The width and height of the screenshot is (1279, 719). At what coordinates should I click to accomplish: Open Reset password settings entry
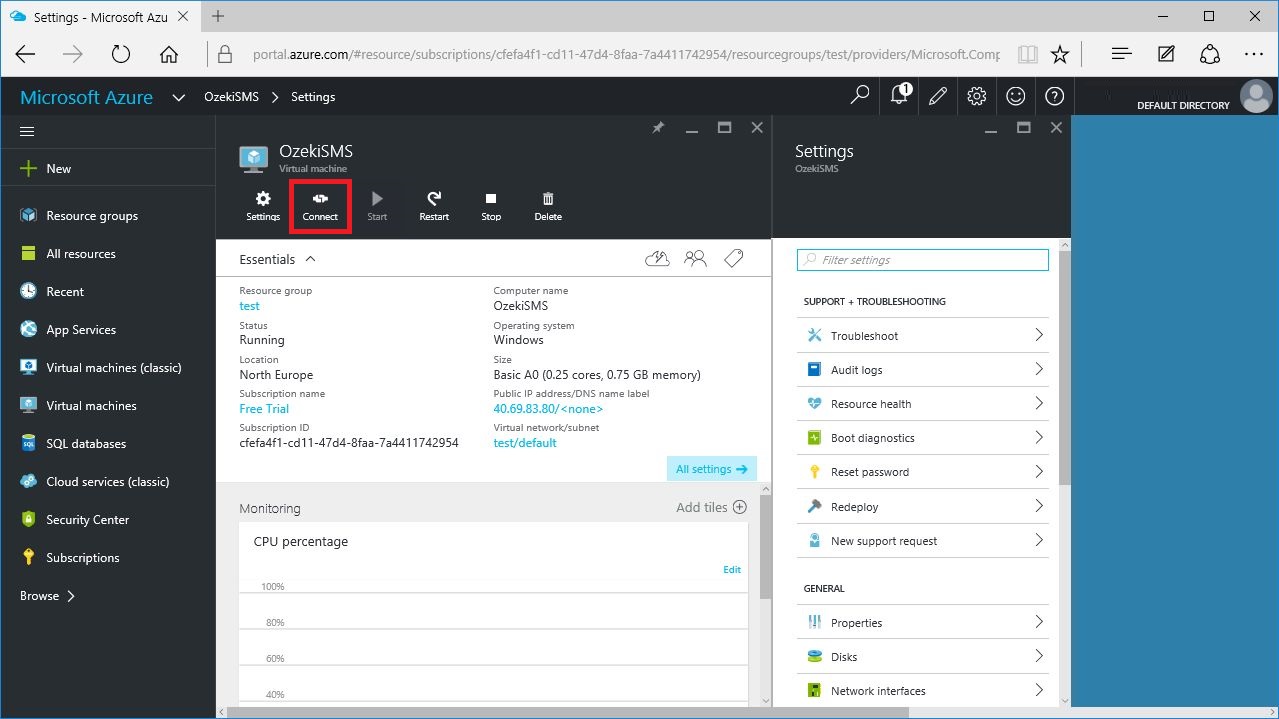(x=922, y=472)
